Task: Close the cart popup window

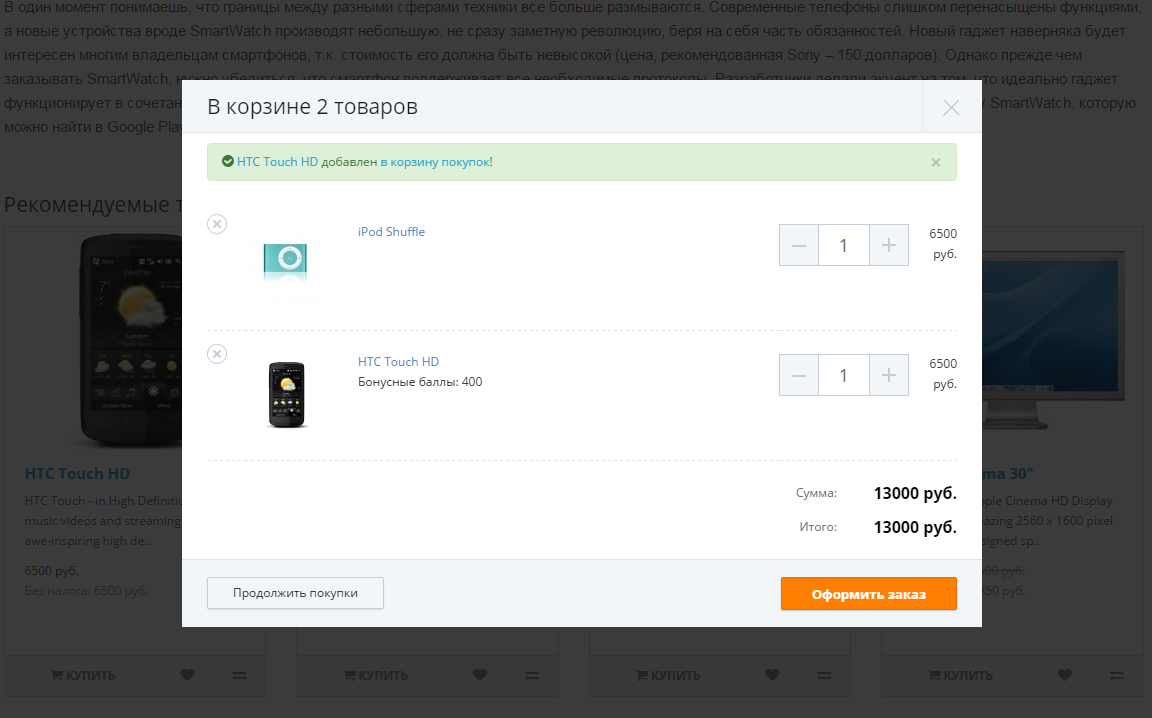Action: (951, 107)
